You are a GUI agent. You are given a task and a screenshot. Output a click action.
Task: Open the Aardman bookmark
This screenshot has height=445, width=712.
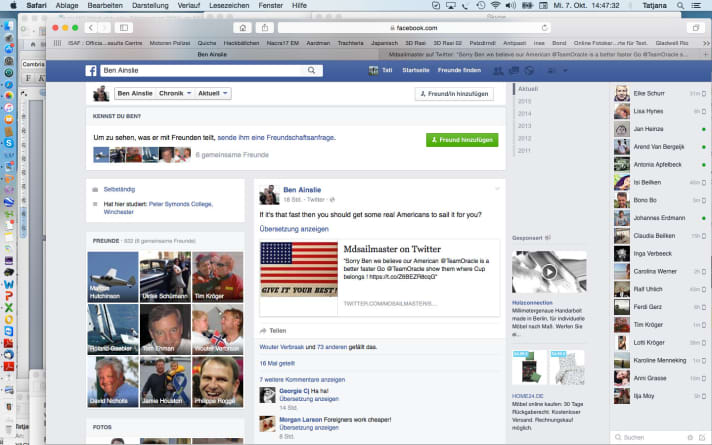pos(318,43)
